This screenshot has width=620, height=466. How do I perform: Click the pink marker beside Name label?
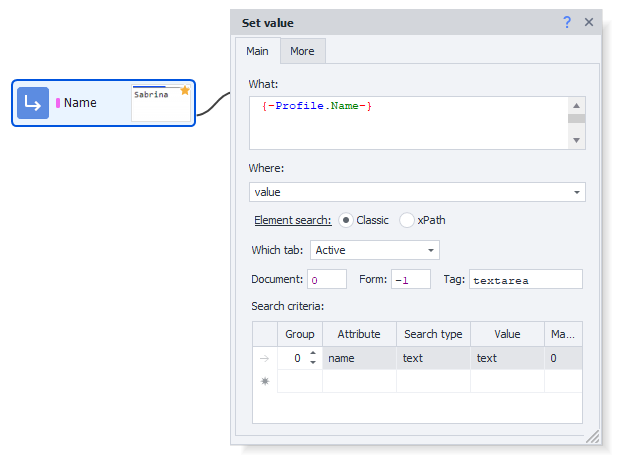[x=58, y=103]
